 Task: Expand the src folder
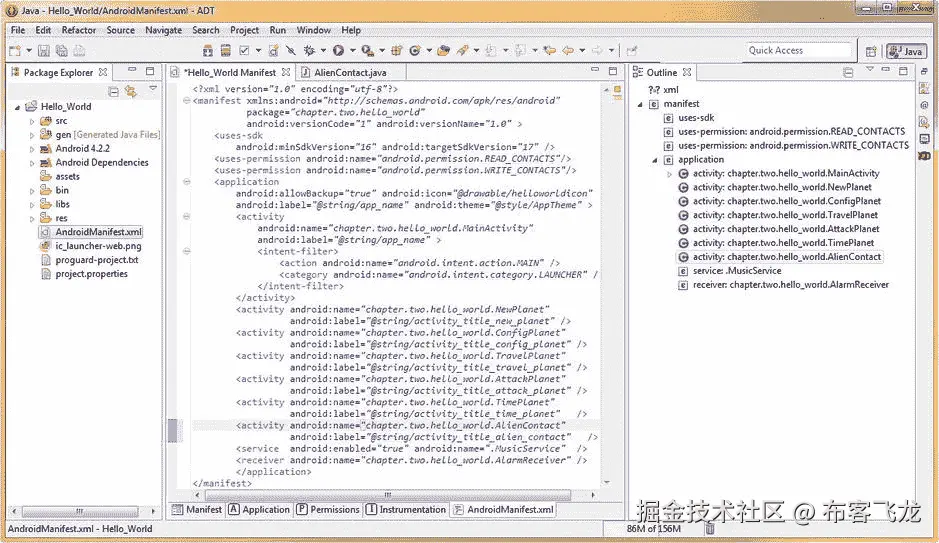tap(32, 121)
